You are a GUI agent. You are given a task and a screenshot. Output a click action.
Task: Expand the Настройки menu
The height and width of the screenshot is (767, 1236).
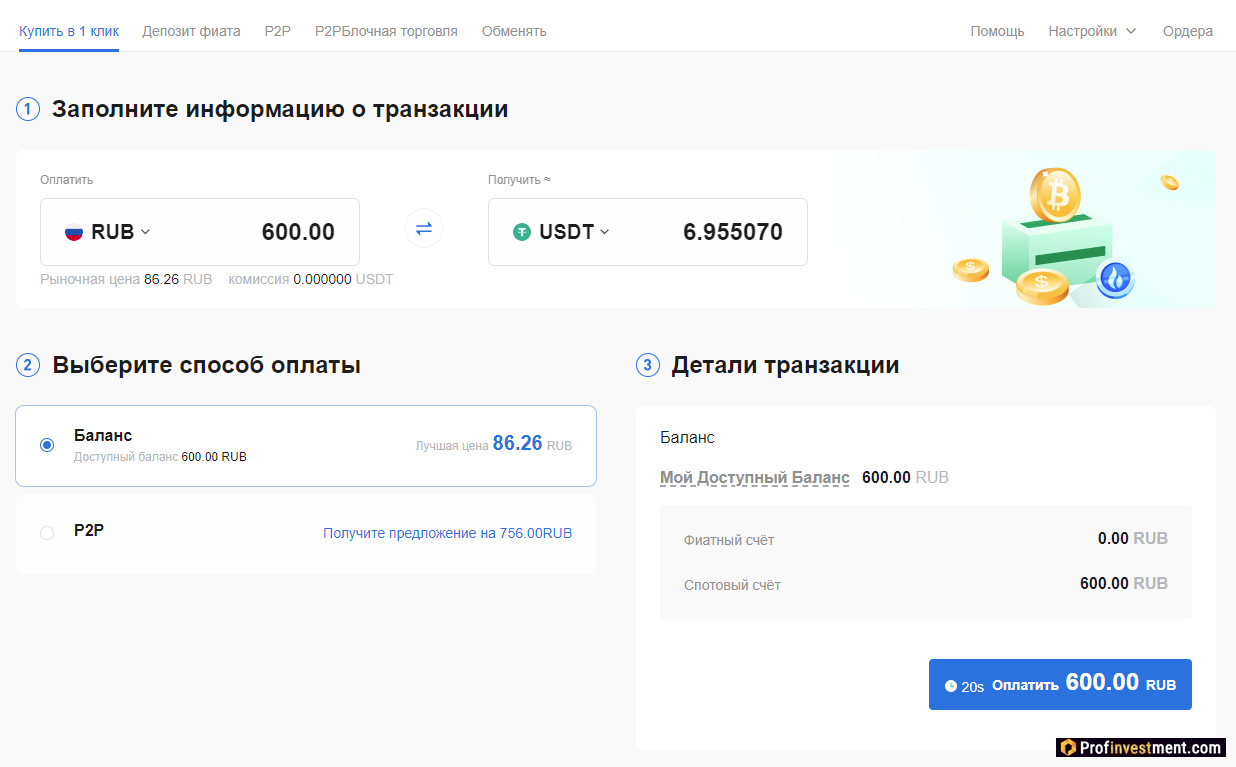click(1092, 31)
